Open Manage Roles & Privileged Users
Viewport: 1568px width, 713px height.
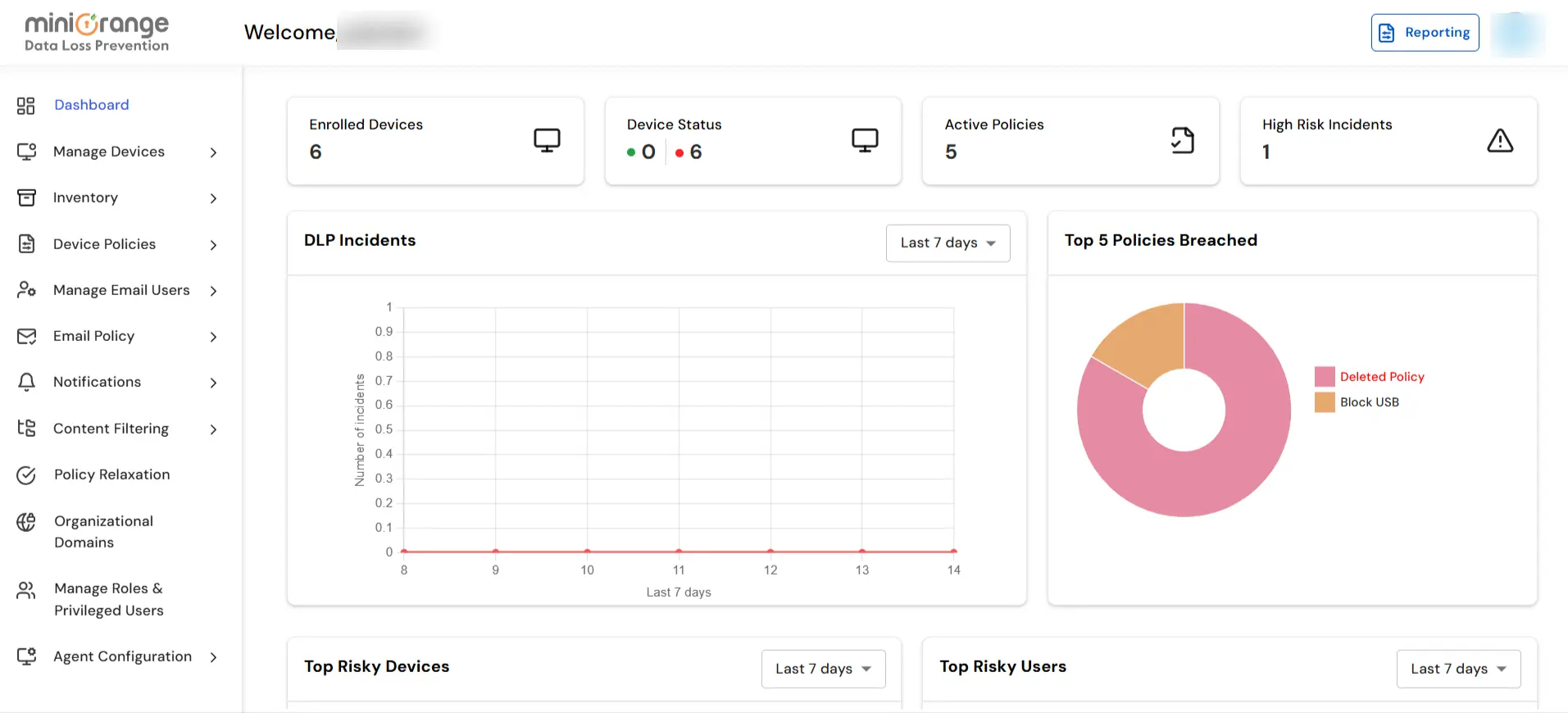pos(109,599)
